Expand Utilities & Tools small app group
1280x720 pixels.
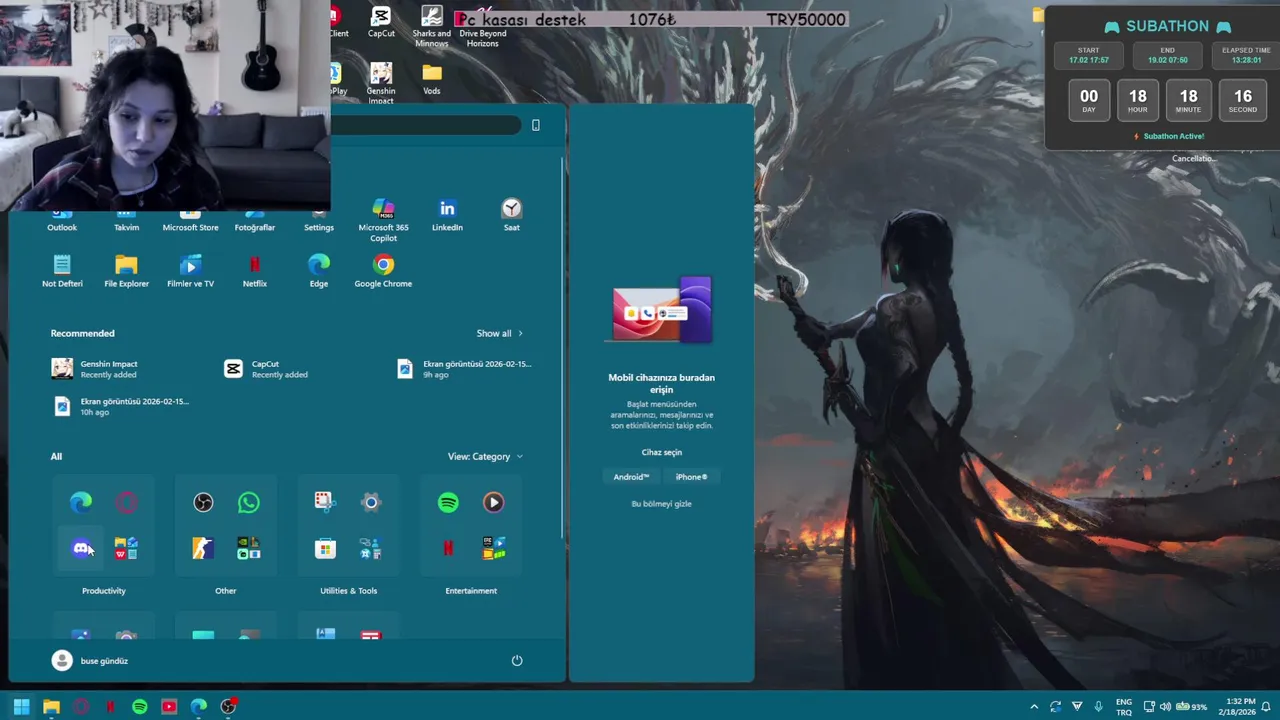[x=371, y=548]
